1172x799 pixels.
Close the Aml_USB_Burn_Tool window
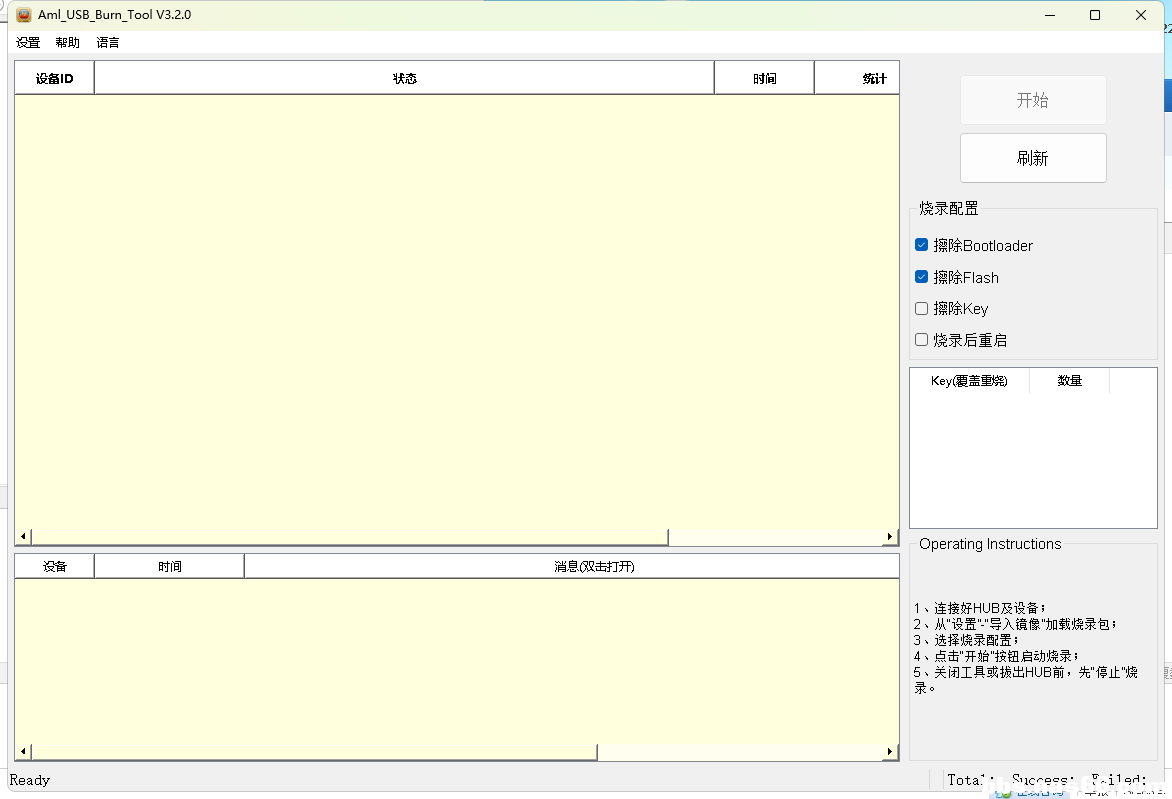(1141, 15)
